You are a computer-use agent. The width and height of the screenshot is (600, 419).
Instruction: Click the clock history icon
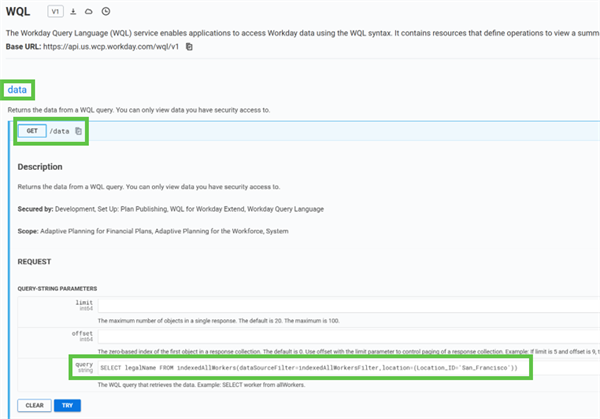tap(106, 11)
